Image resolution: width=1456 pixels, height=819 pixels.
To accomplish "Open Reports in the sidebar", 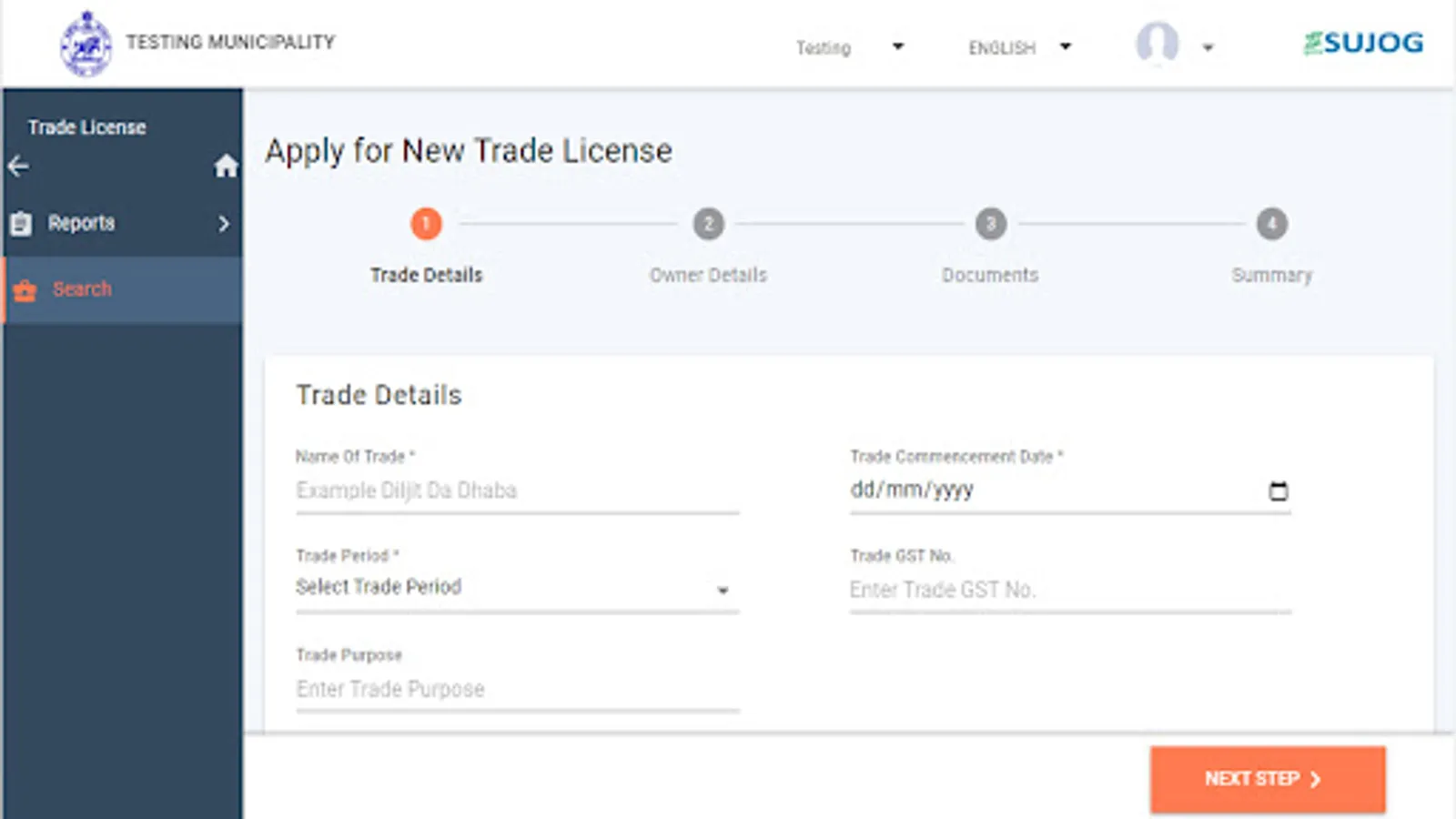I will coord(122,223).
